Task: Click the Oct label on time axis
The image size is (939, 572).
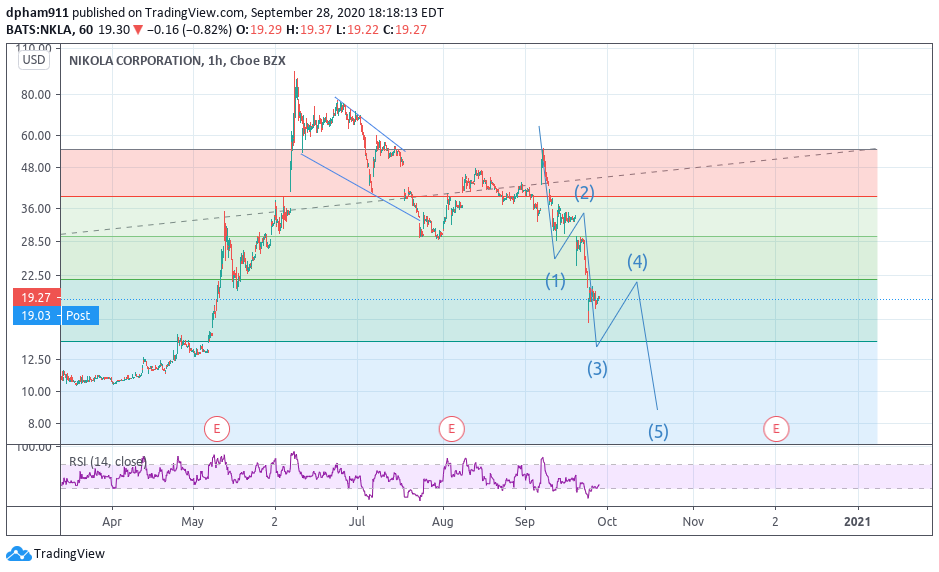Action: pyautogui.click(x=607, y=522)
